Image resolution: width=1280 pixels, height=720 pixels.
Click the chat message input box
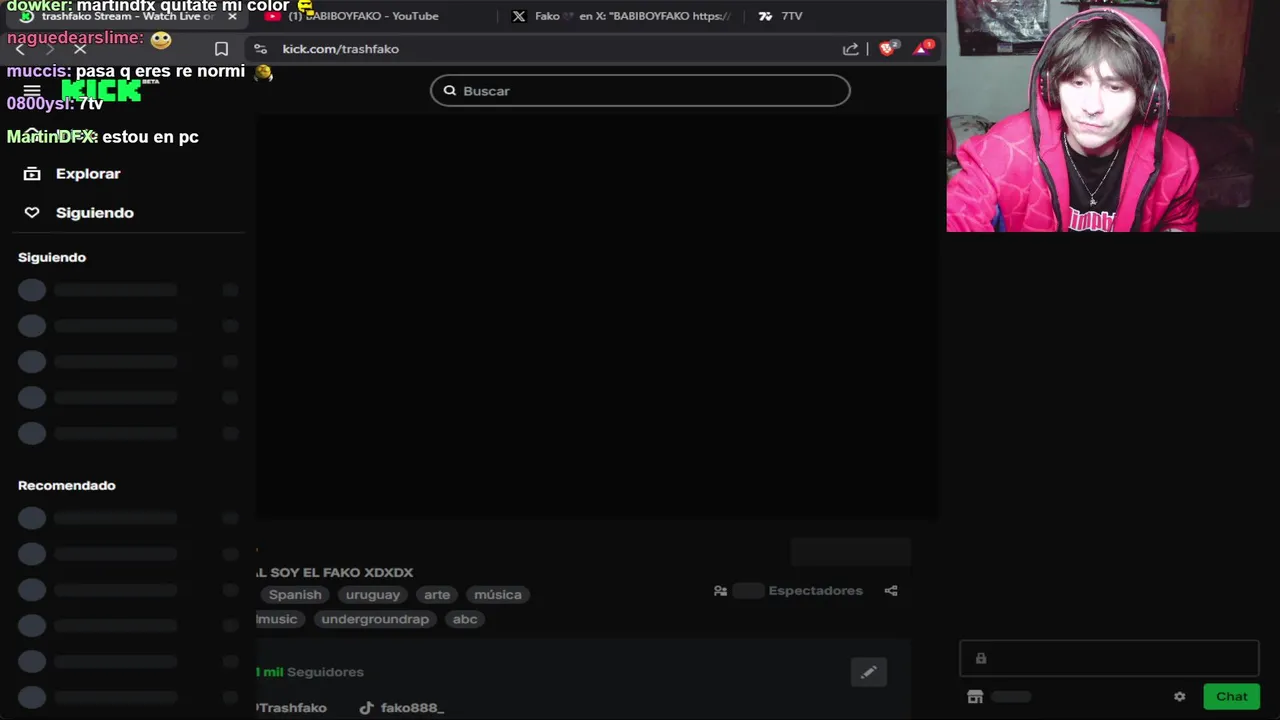[x=1108, y=658]
